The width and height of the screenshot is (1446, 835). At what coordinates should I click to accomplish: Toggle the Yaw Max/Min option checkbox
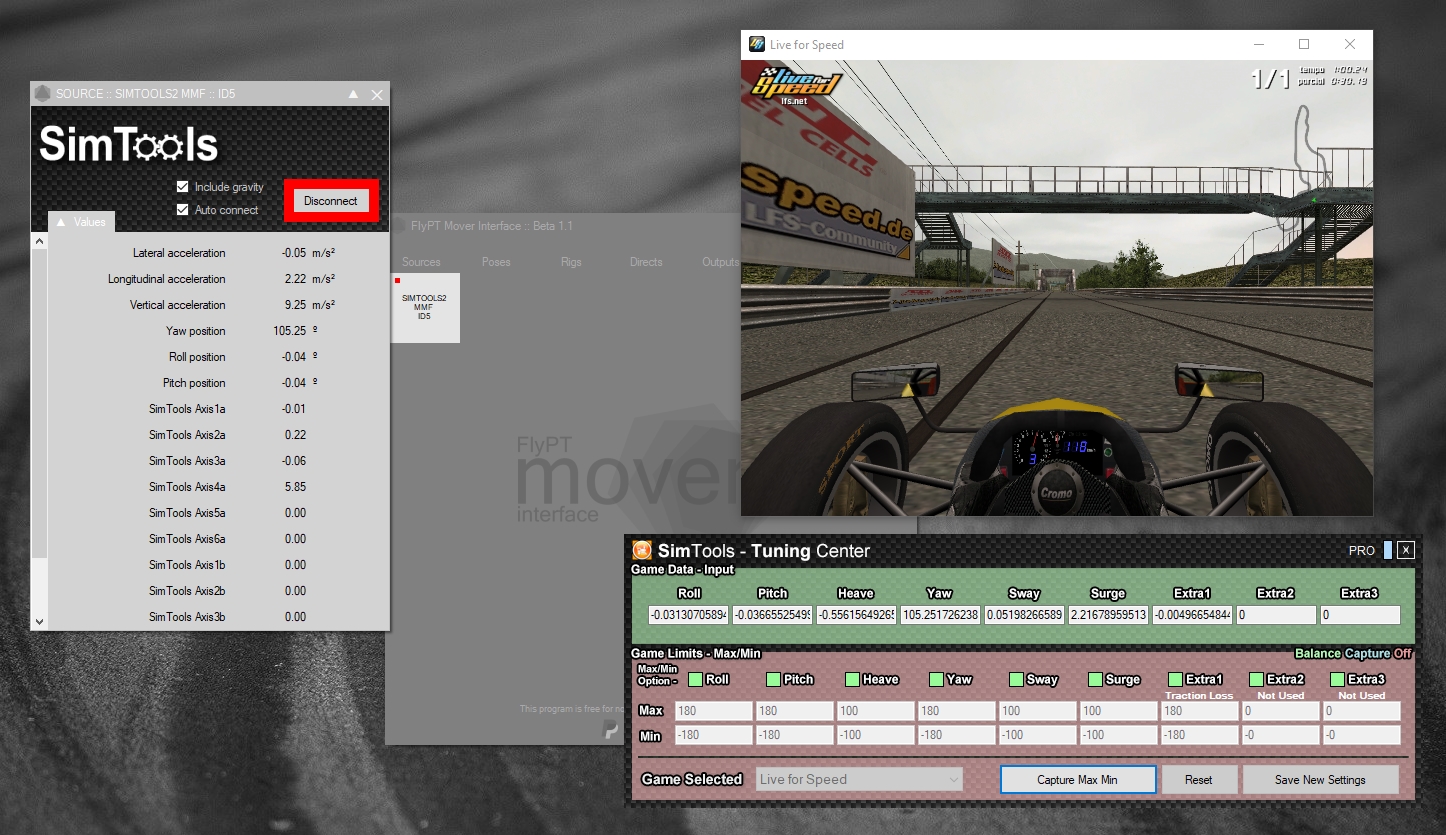(x=936, y=679)
